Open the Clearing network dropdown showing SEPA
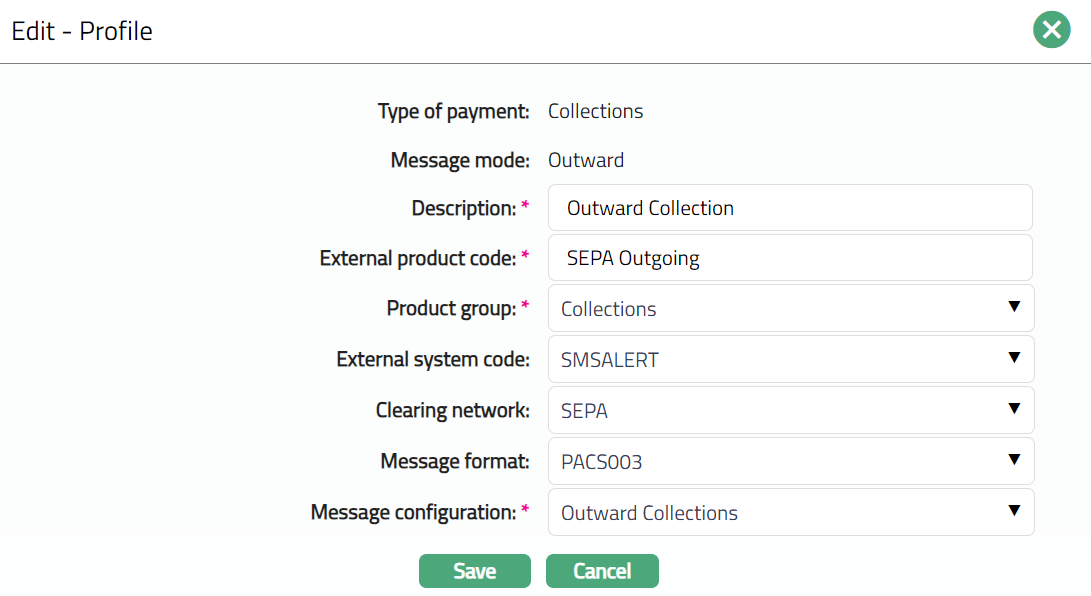 (x=790, y=411)
